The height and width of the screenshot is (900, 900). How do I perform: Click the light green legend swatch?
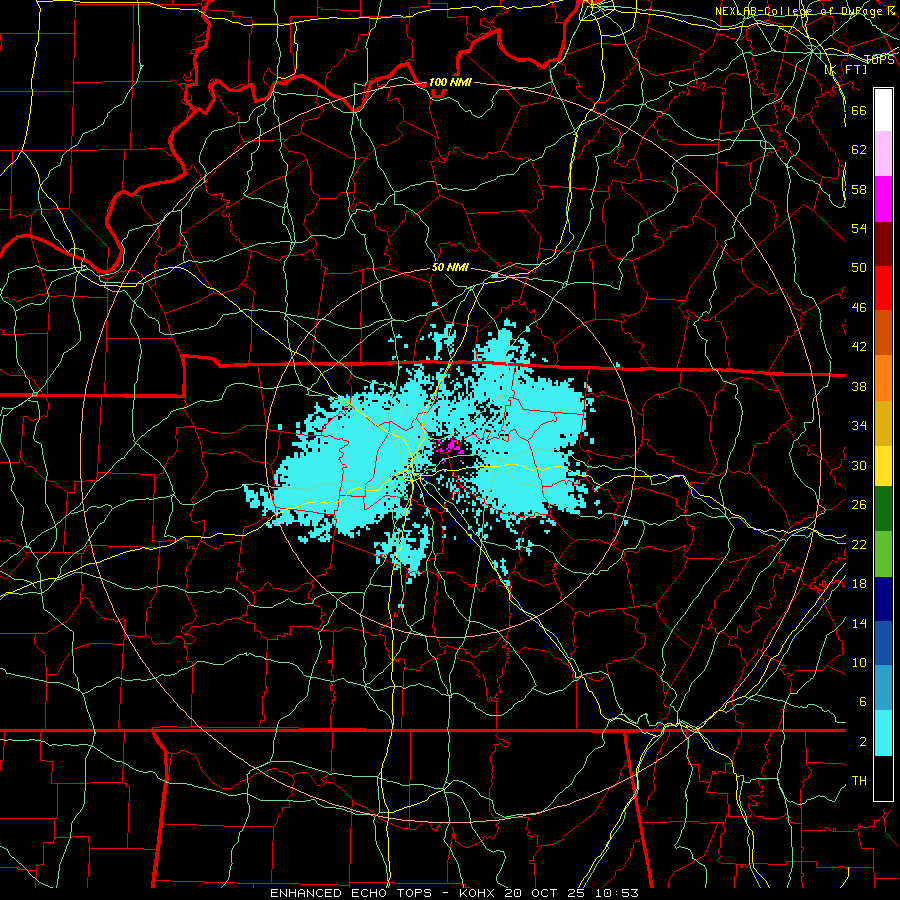883,554
